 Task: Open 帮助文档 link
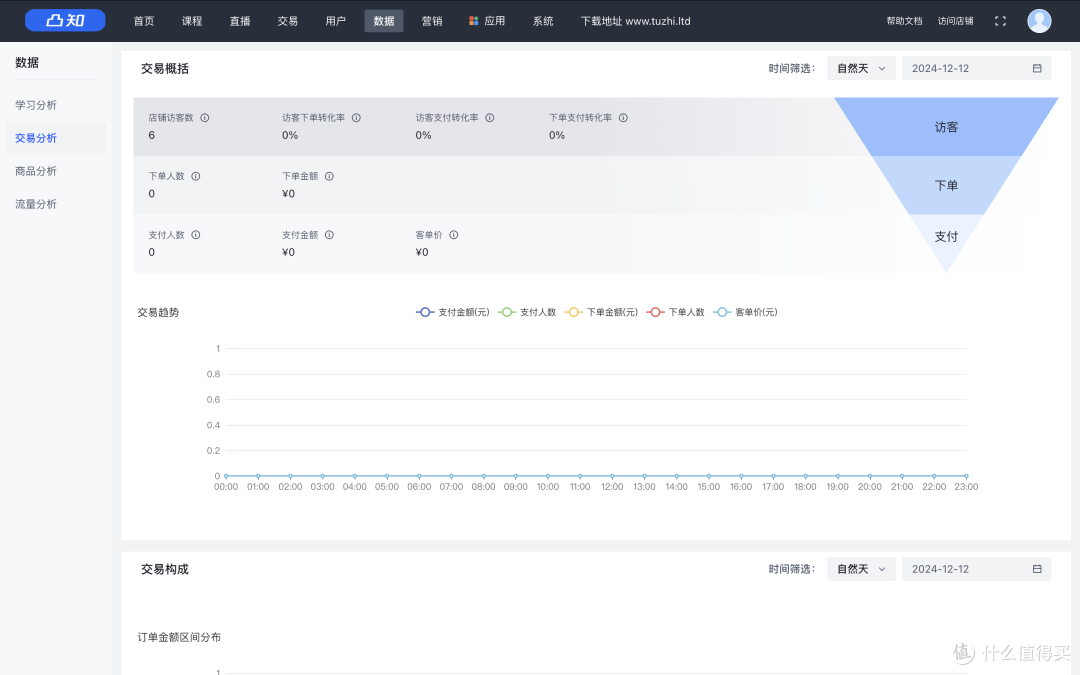pos(904,21)
